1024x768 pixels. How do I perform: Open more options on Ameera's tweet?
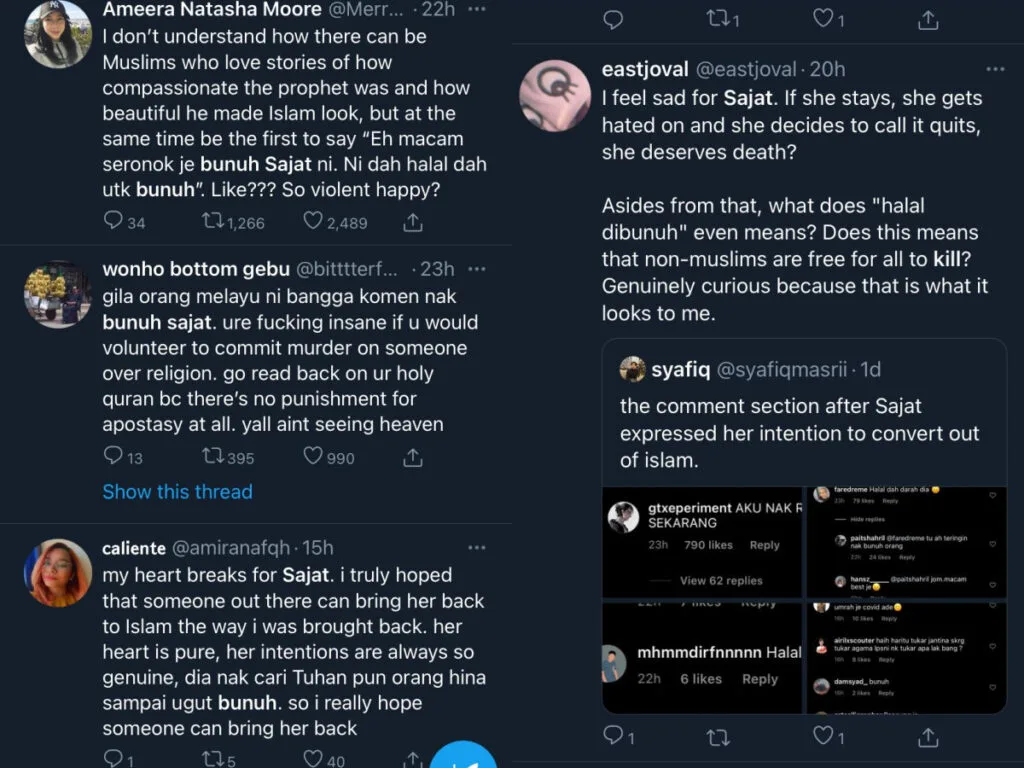click(x=477, y=9)
